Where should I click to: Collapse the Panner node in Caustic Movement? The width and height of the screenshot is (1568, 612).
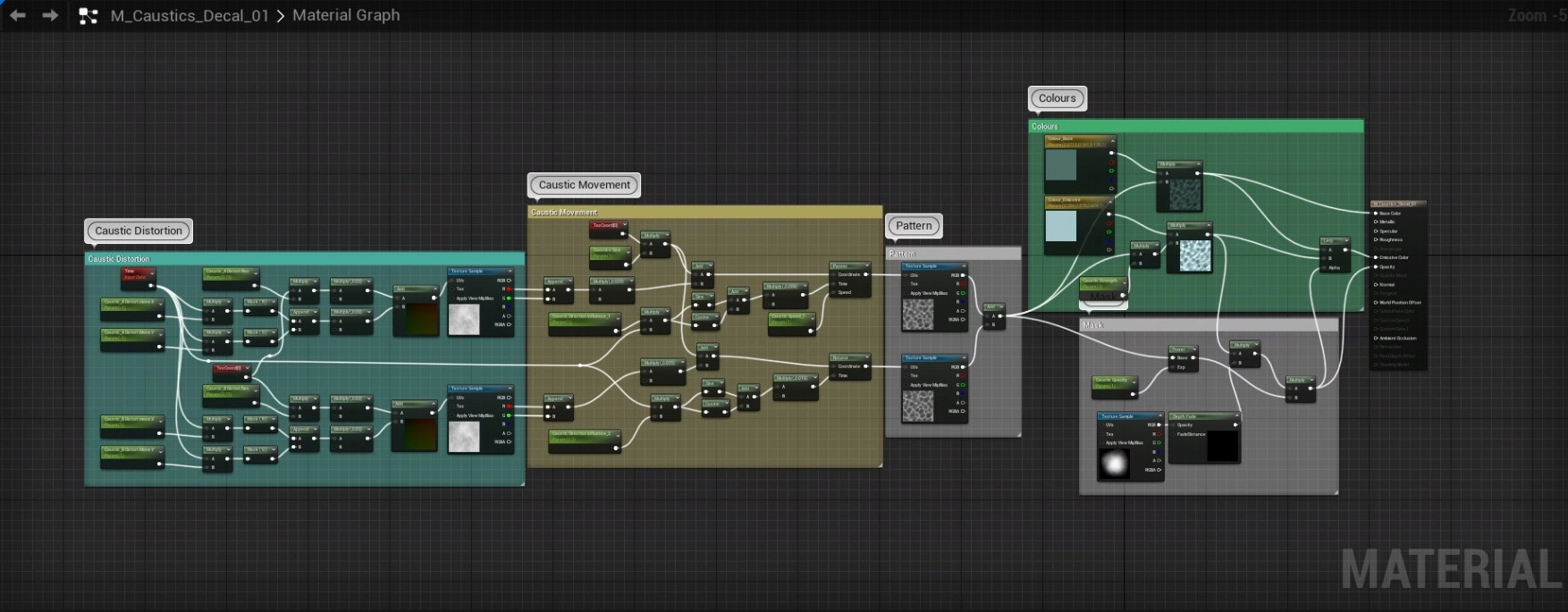tap(865, 265)
